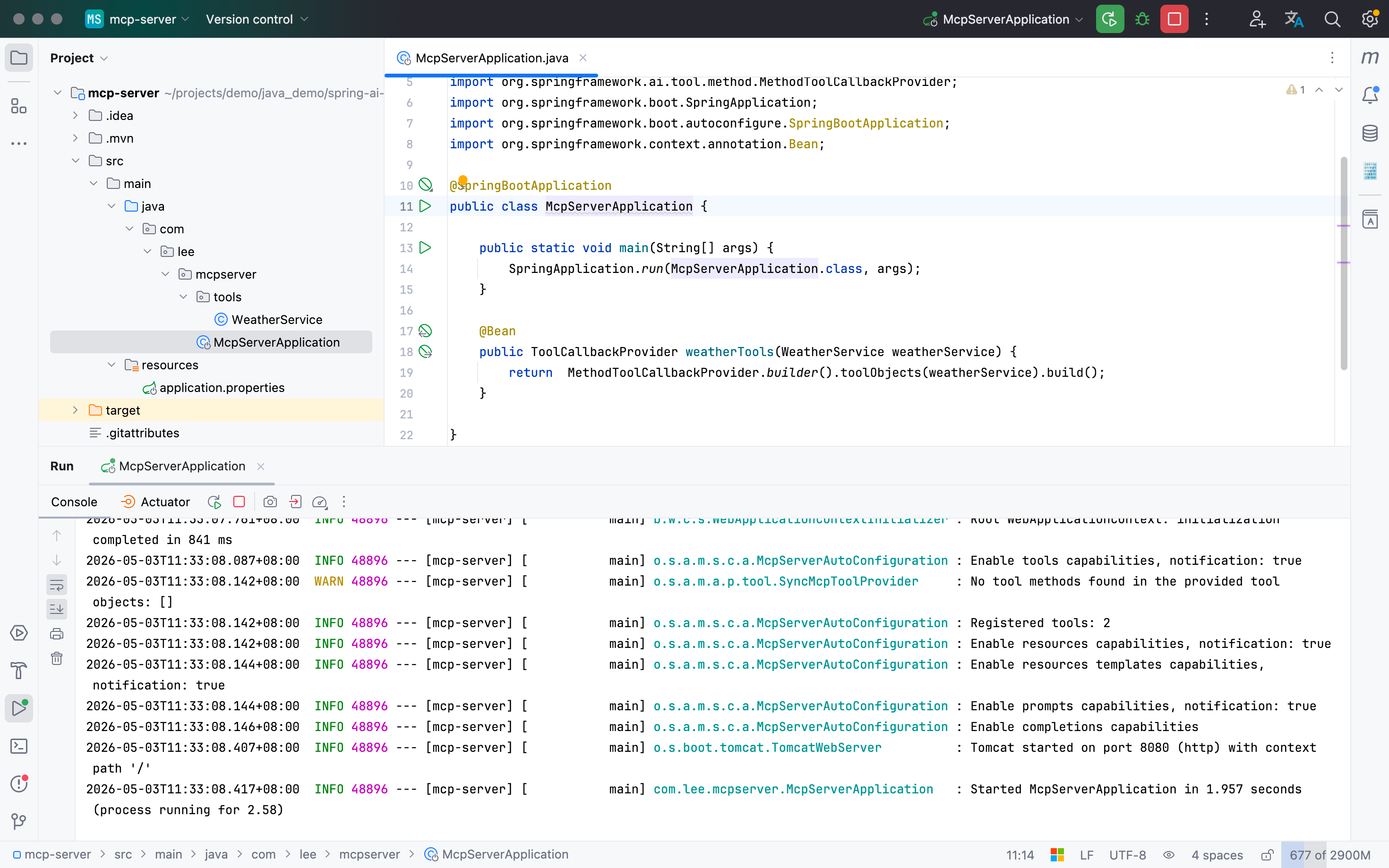
Task: Toggle scroll to end of console
Action: pyautogui.click(x=56, y=609)
